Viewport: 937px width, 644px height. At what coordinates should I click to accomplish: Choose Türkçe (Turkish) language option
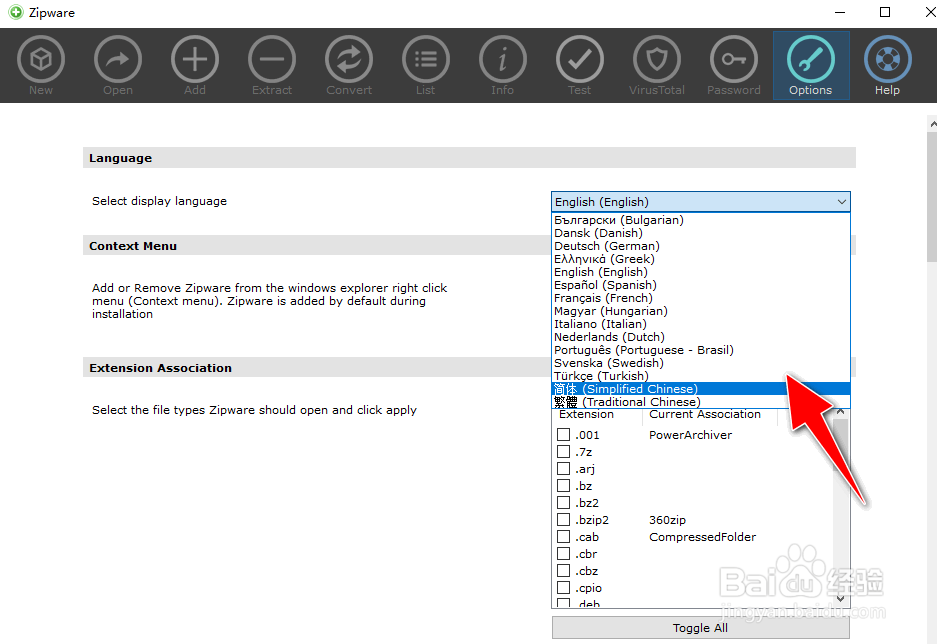point(700,376)
